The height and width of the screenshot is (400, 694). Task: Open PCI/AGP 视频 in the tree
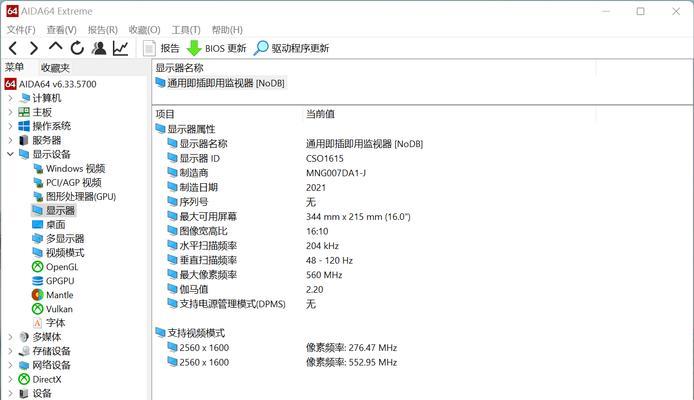coord(68,183)
